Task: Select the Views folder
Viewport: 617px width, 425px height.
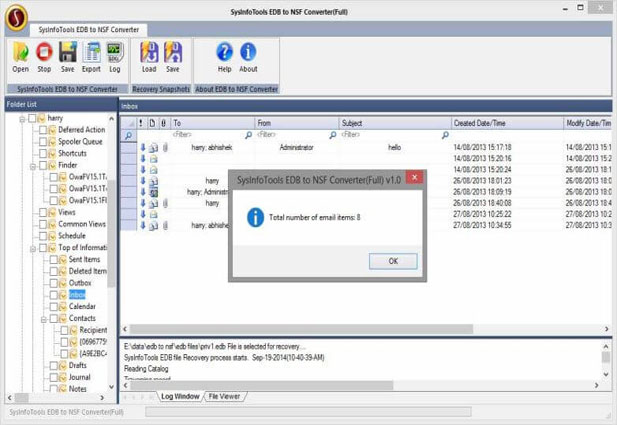Action: [x=67, y=212]
